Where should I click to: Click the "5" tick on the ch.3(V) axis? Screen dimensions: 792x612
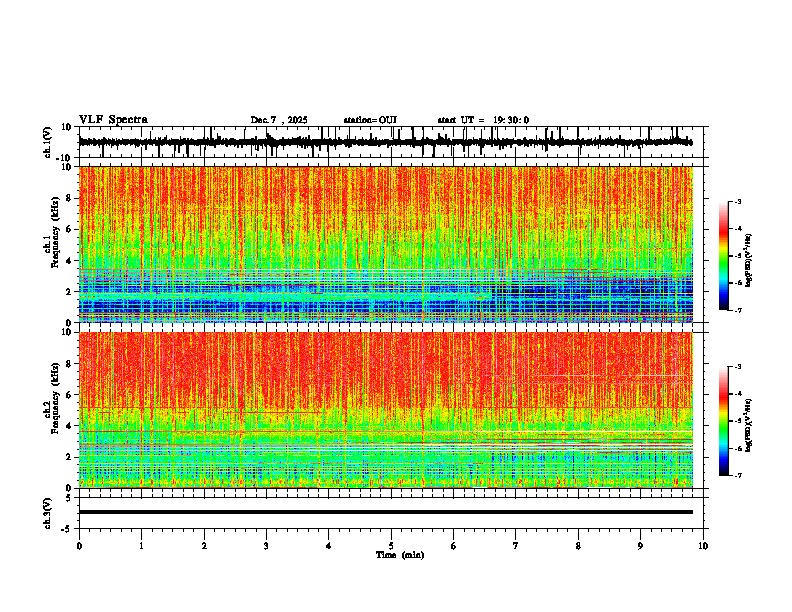tap(70, 498)
